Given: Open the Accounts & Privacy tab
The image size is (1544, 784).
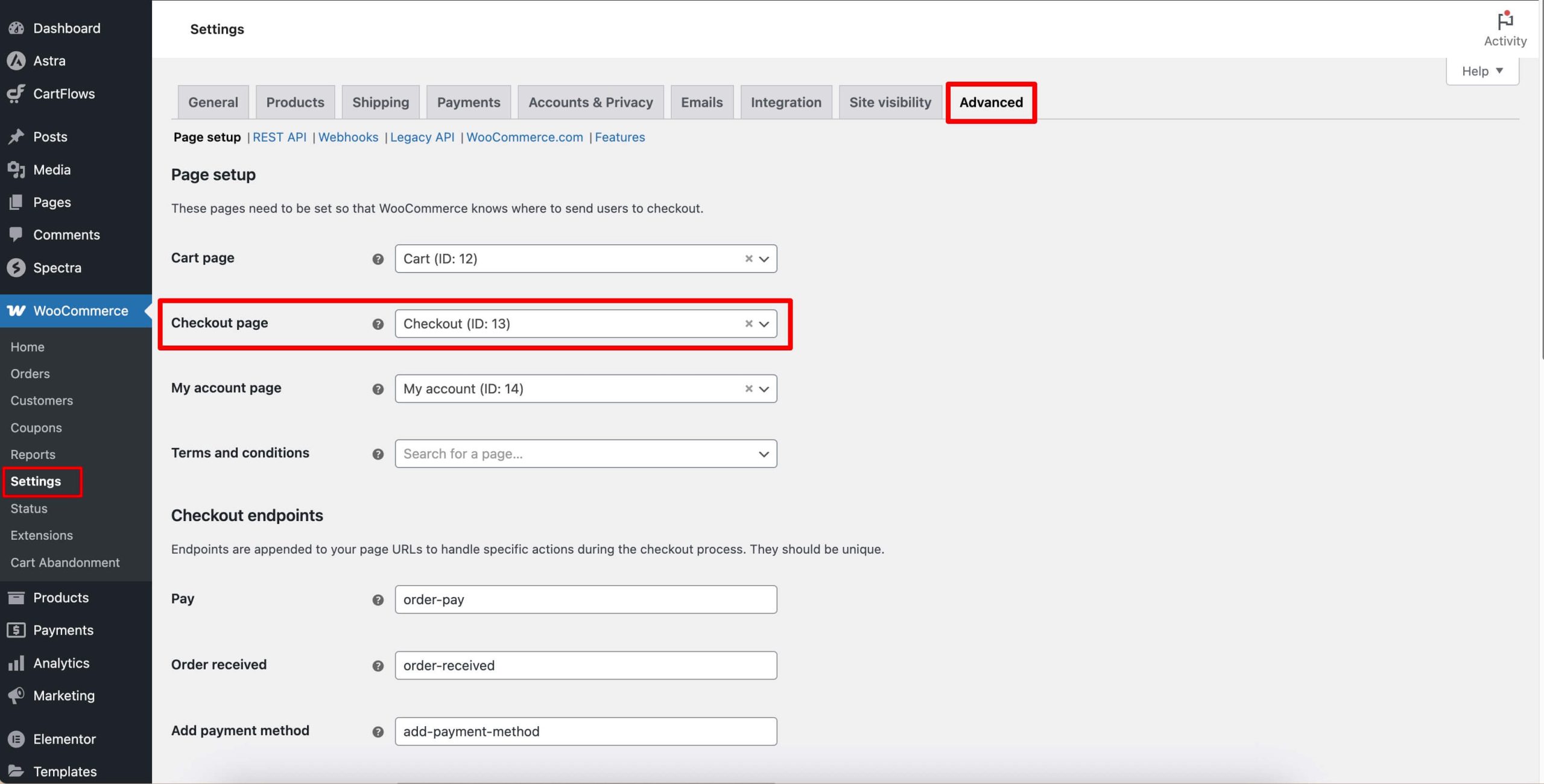Looking at the screenshot, I should point(590,103).
